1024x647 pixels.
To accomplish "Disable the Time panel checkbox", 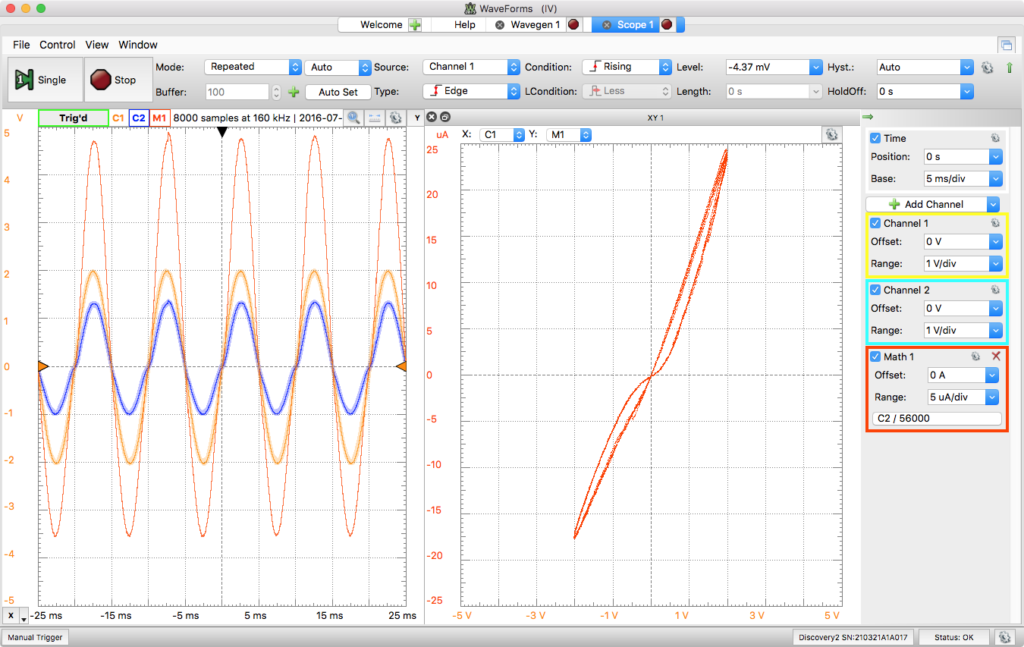I will (x=875, y=138).
